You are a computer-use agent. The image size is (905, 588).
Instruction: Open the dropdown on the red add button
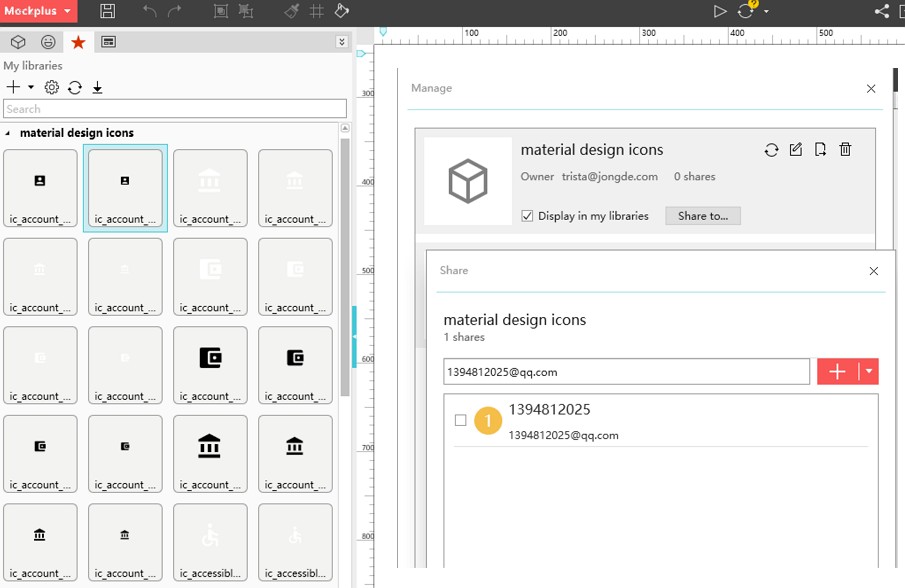(x=869, y=372)
